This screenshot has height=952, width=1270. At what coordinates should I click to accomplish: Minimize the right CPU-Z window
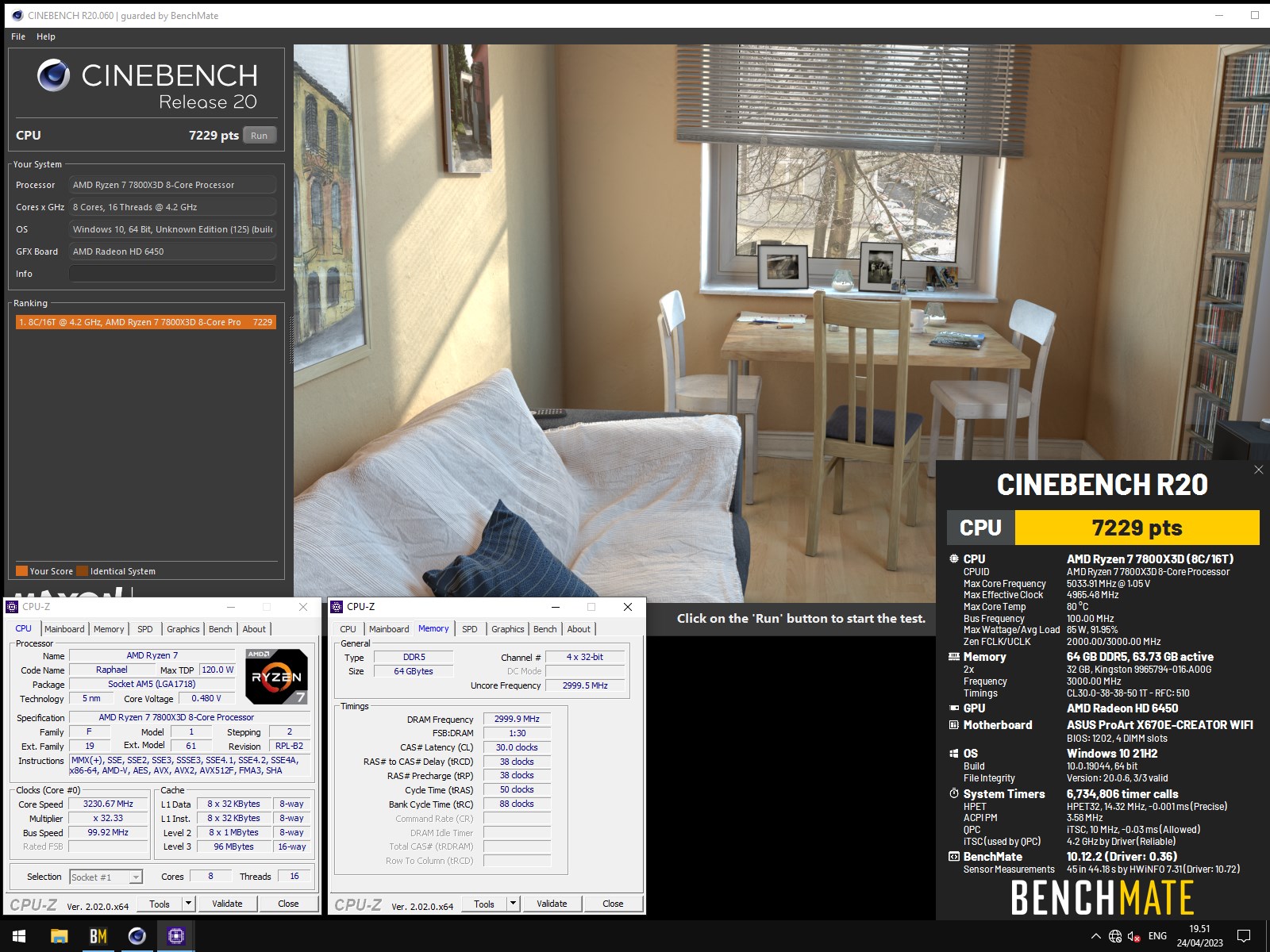555,607
